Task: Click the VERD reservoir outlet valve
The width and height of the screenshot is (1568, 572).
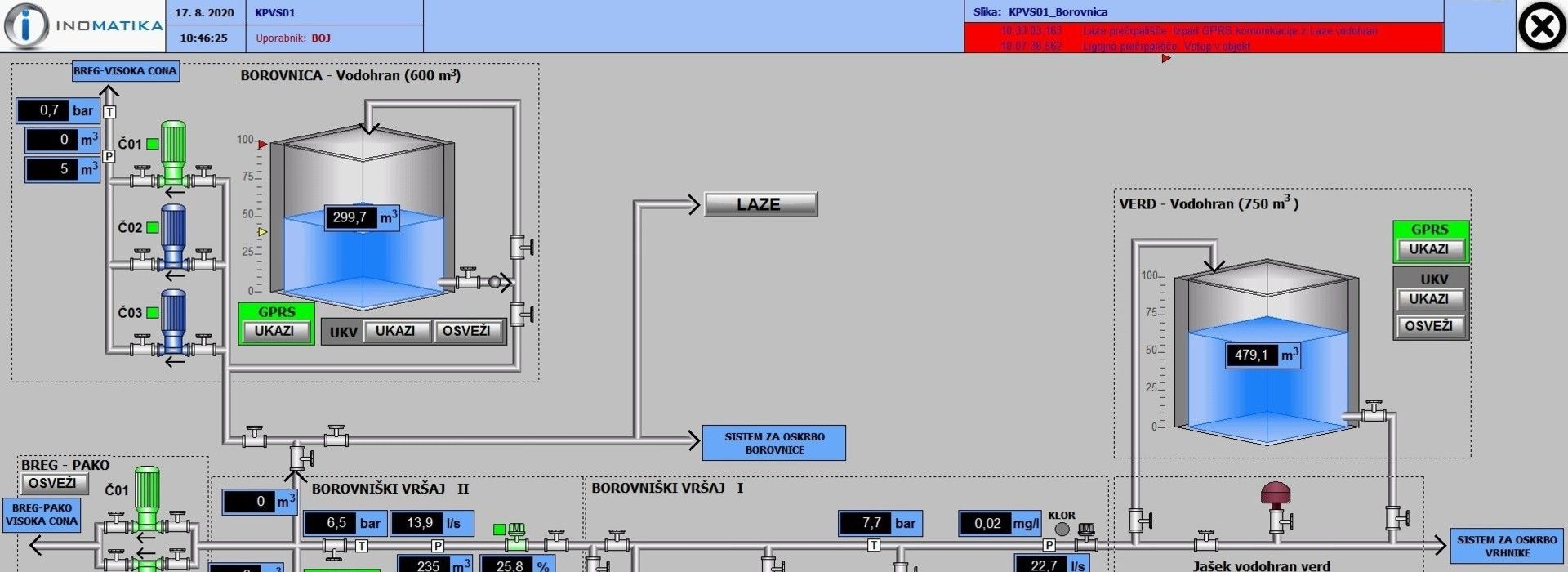Action: 1374,412
